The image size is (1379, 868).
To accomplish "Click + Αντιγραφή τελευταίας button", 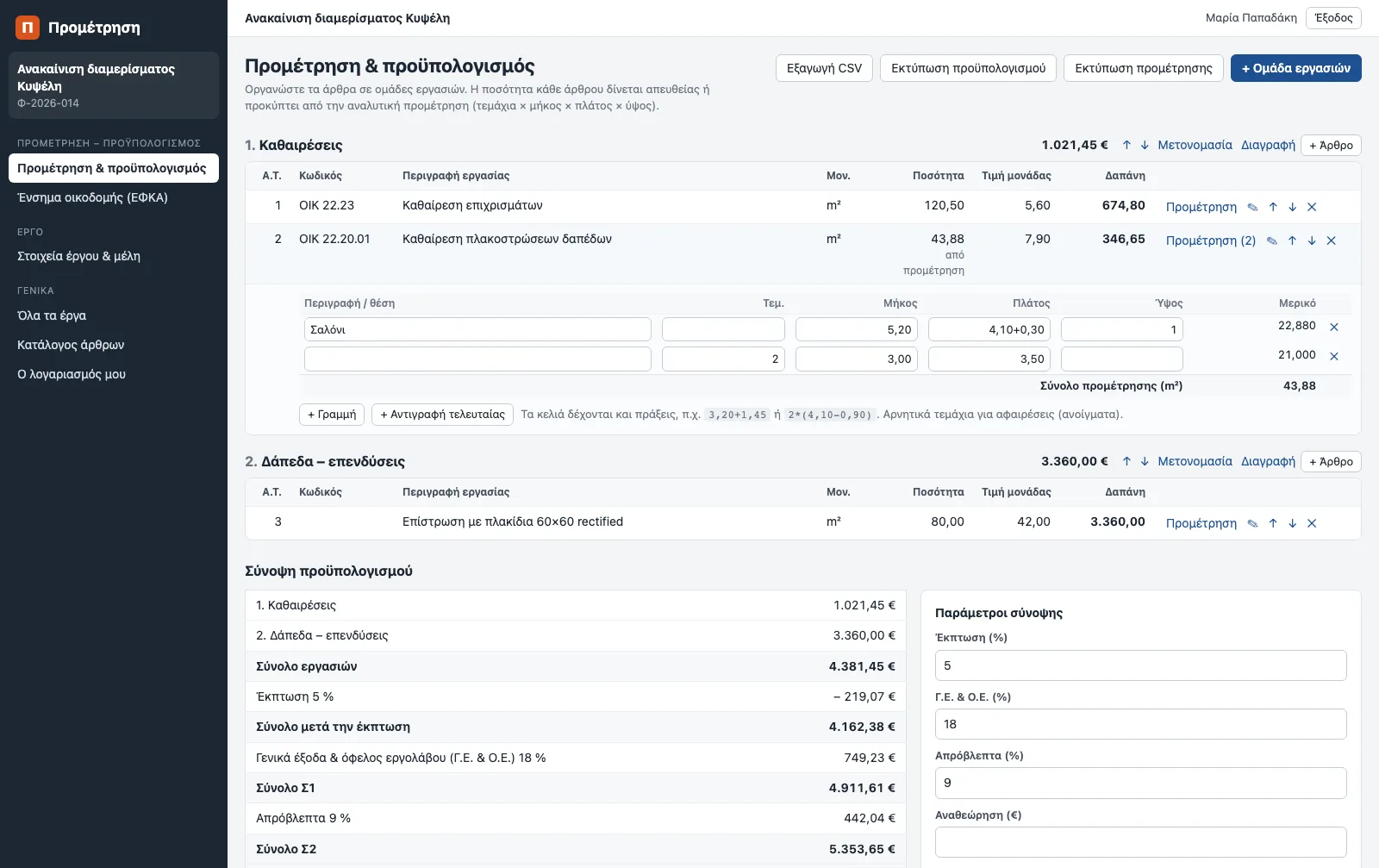I will click(x=443, y=415).
